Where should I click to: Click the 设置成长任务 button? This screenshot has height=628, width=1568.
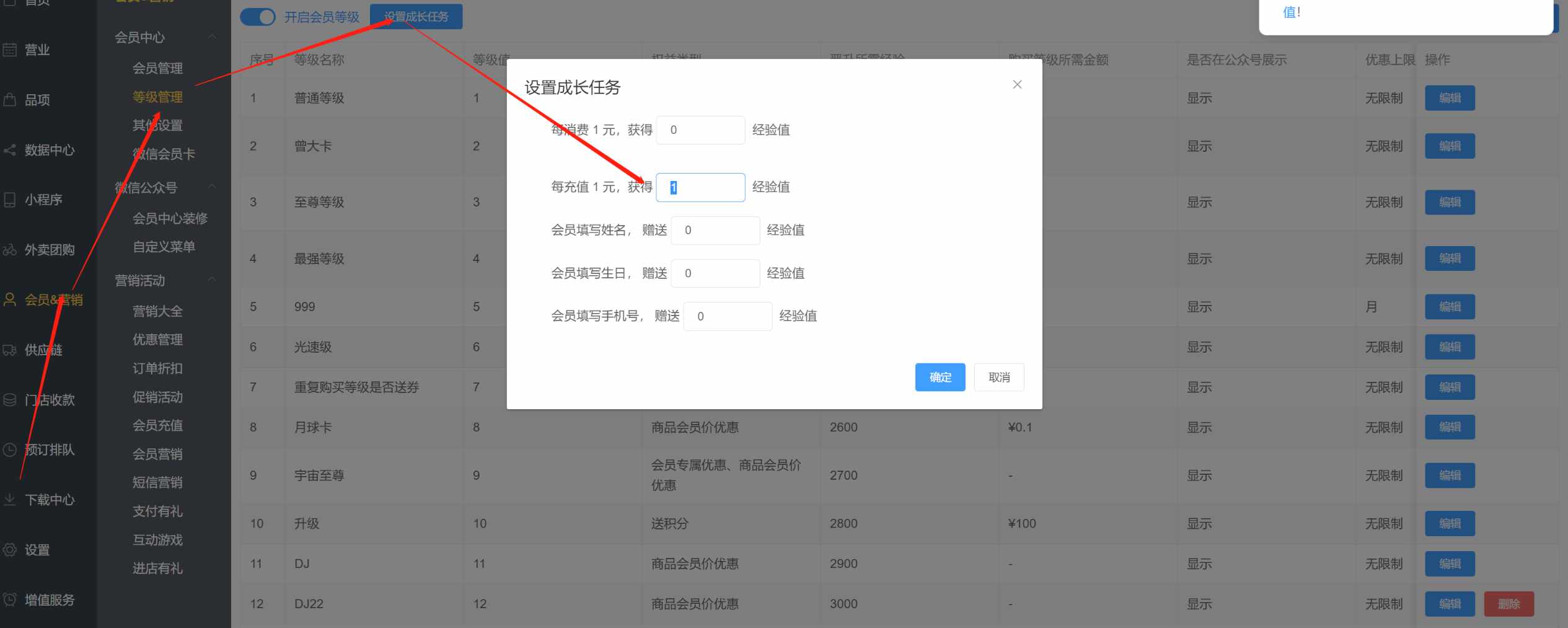(x=416, y=17)
